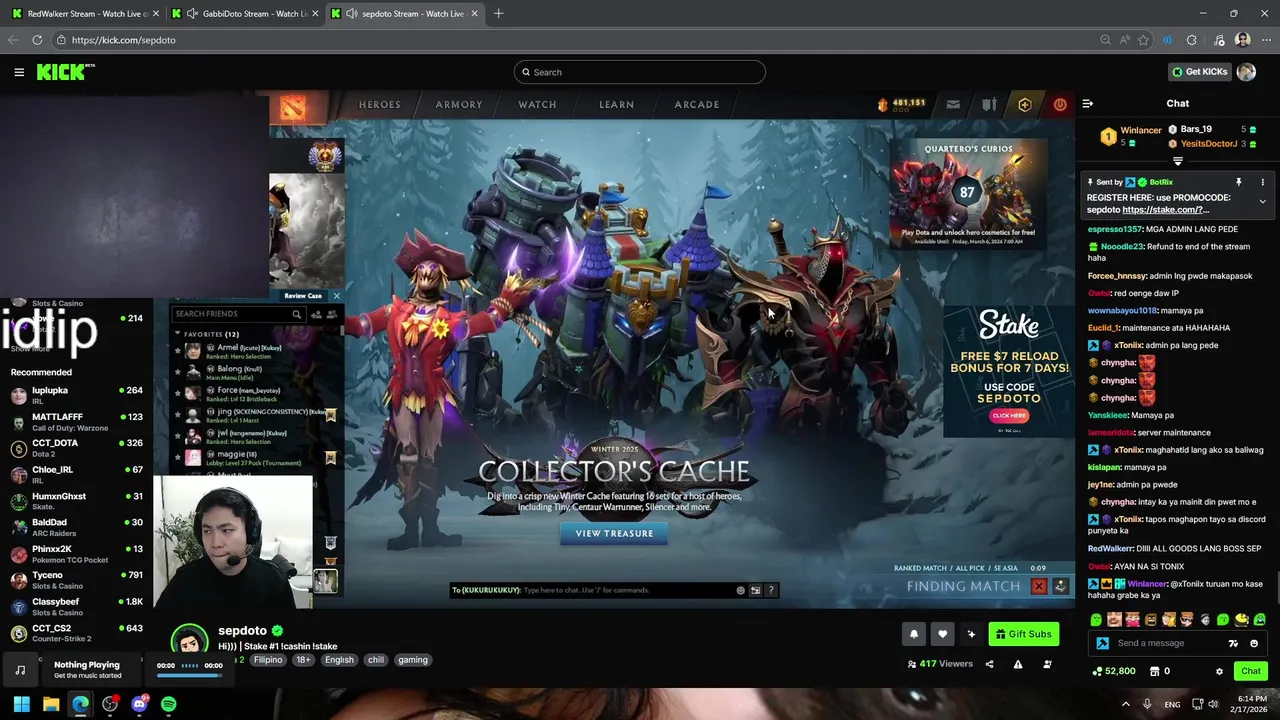Open the Tyceno recommended channel

[x=77, y=580]
